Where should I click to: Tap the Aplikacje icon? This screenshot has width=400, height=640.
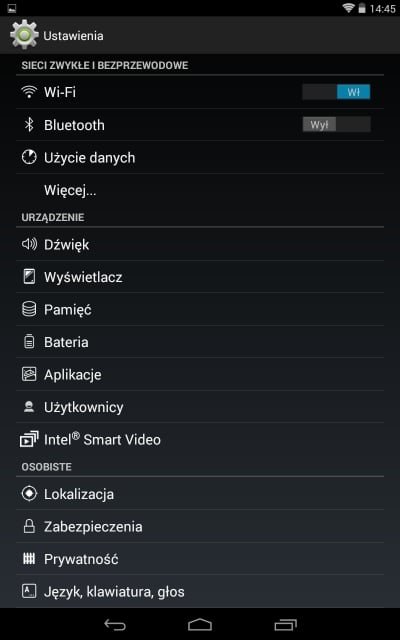click(x=29, y=374)
